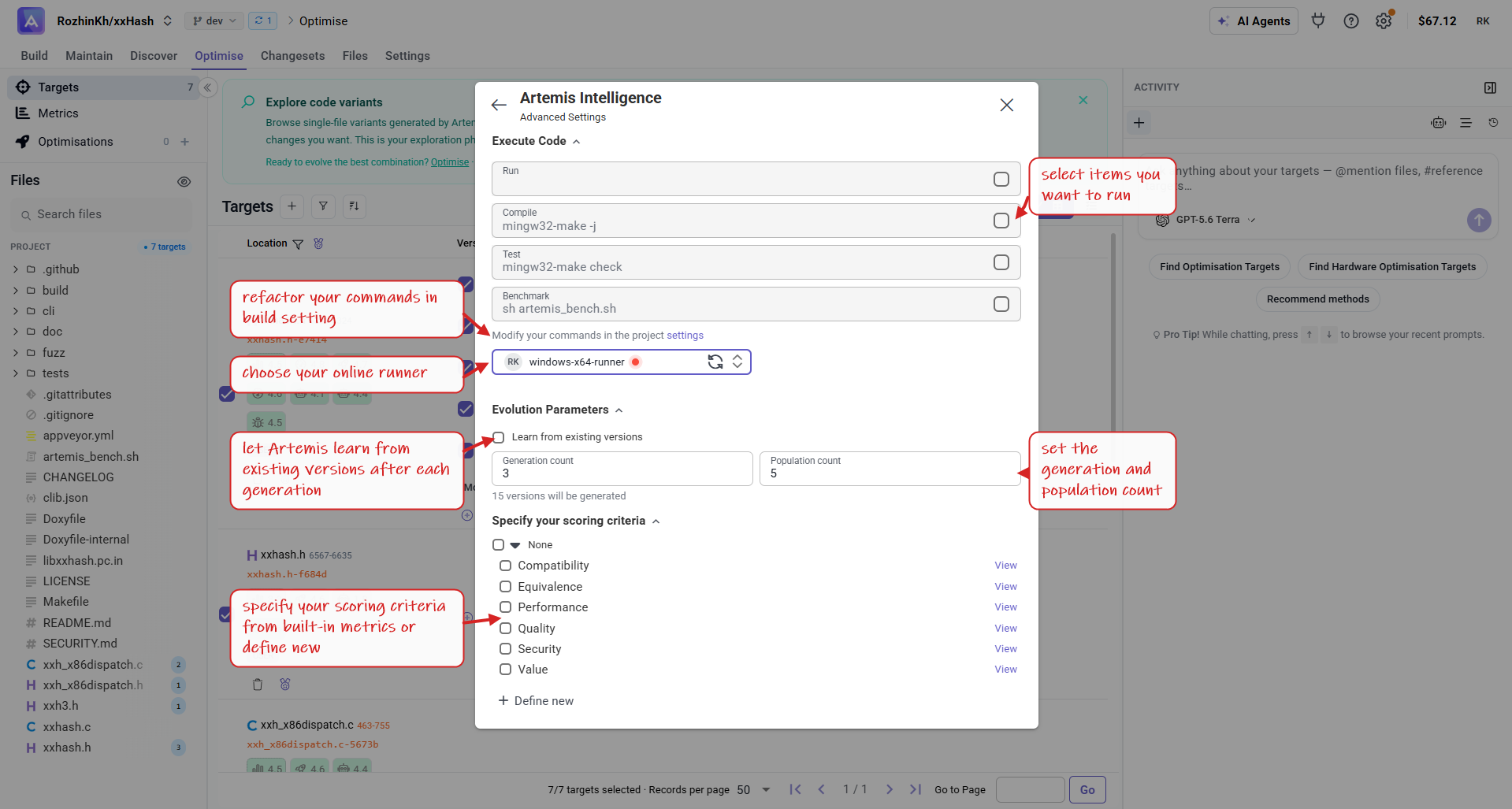Open Records per page dropdown
This screenshot has height=809, width=1512.
tap(753, 790)
